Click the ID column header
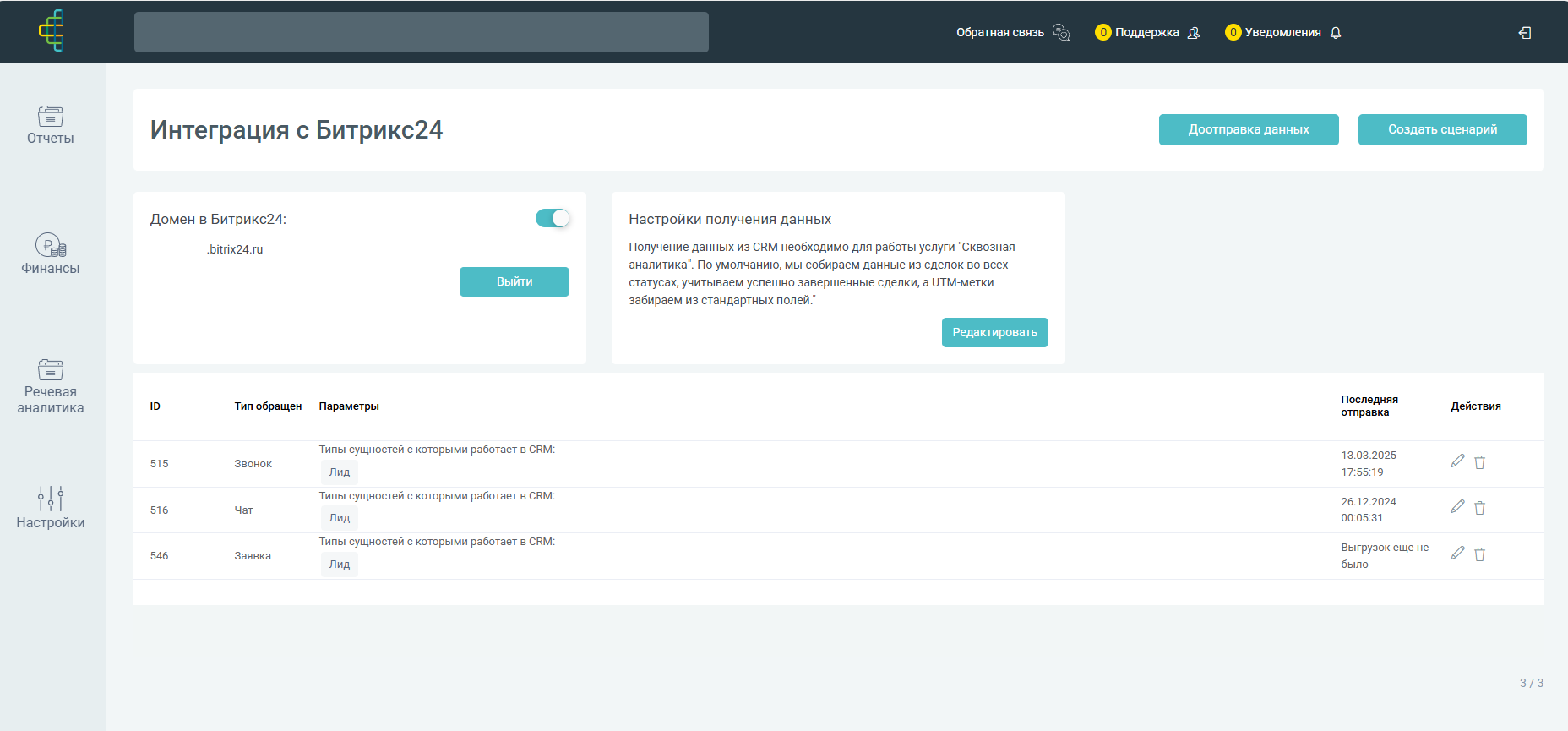The width and height of the screenshot is (1568, 731). pyautogui.click(x=155, y=406)
